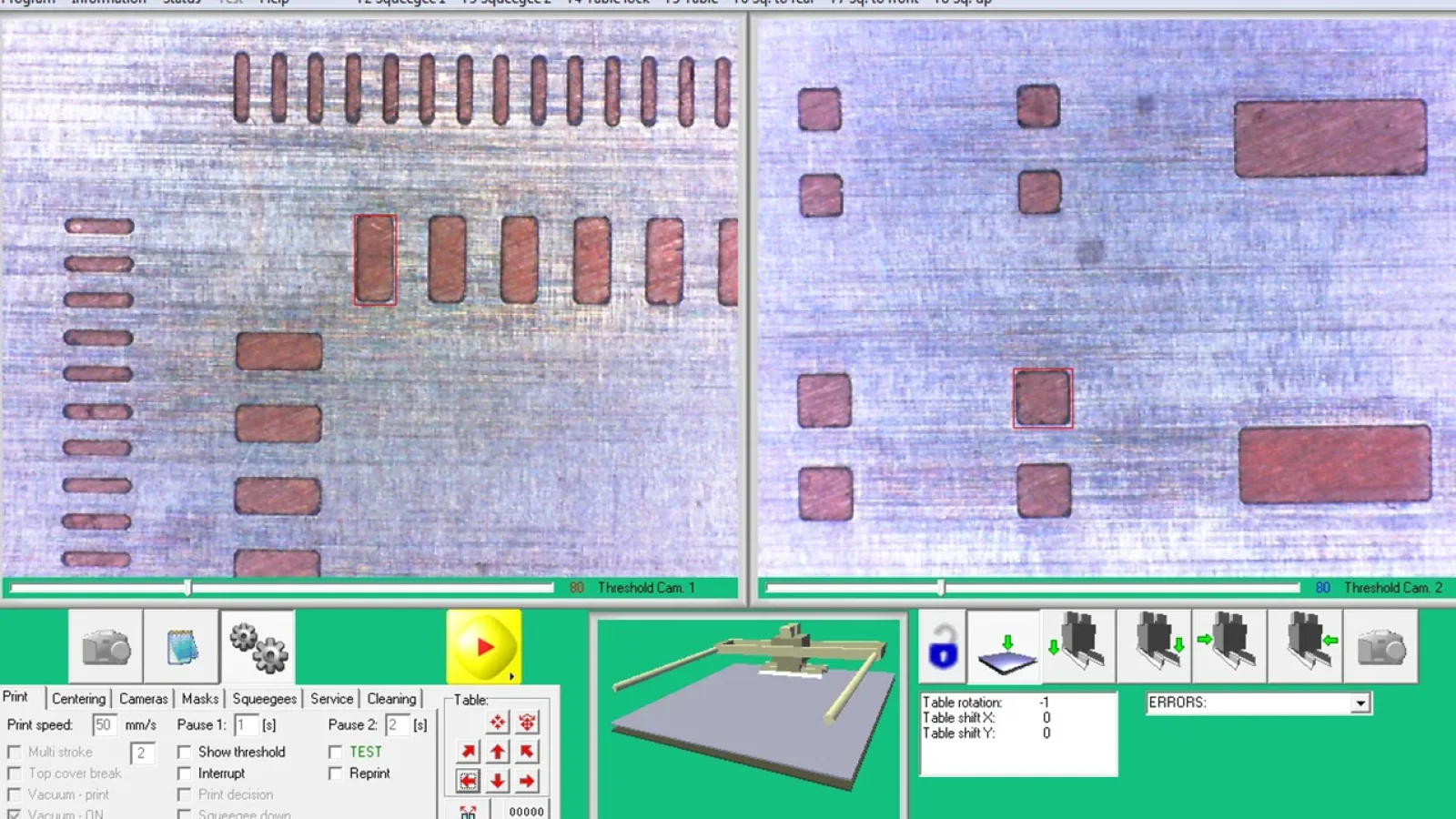Open the Cameras tab
Screen dimensions: 1456x819
[x=143, y=699]
